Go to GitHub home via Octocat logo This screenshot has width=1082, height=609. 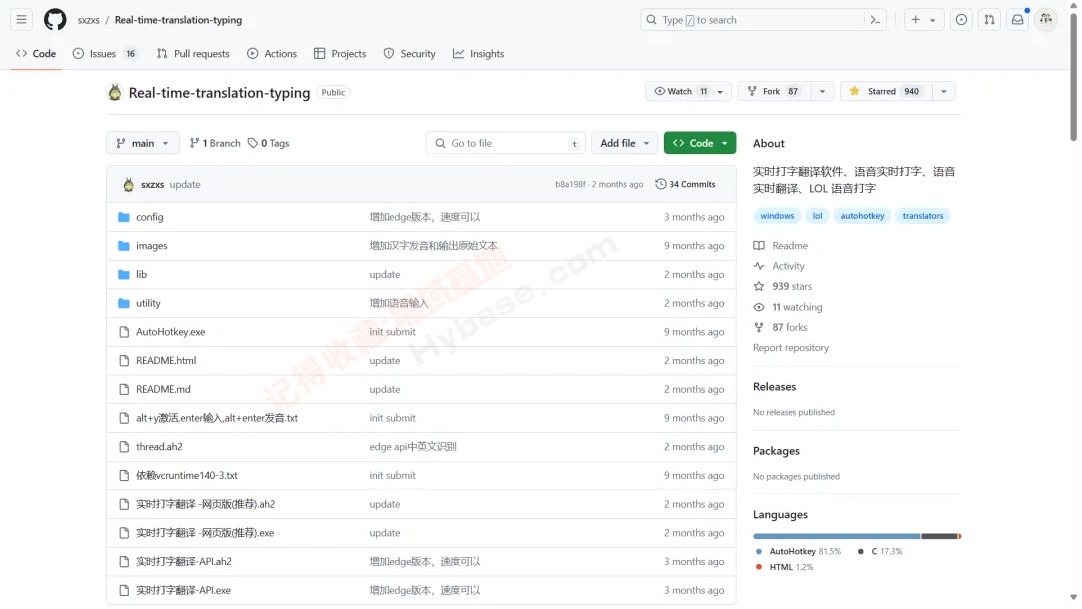[55, 20]
